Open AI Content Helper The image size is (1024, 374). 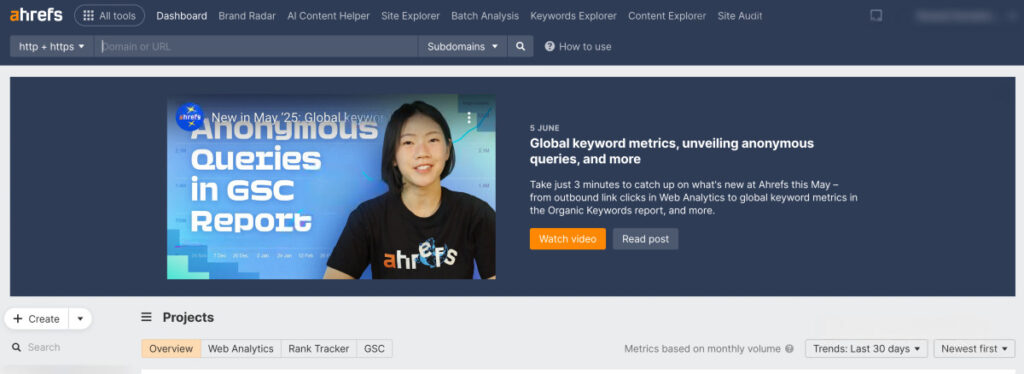coord(328,16)
